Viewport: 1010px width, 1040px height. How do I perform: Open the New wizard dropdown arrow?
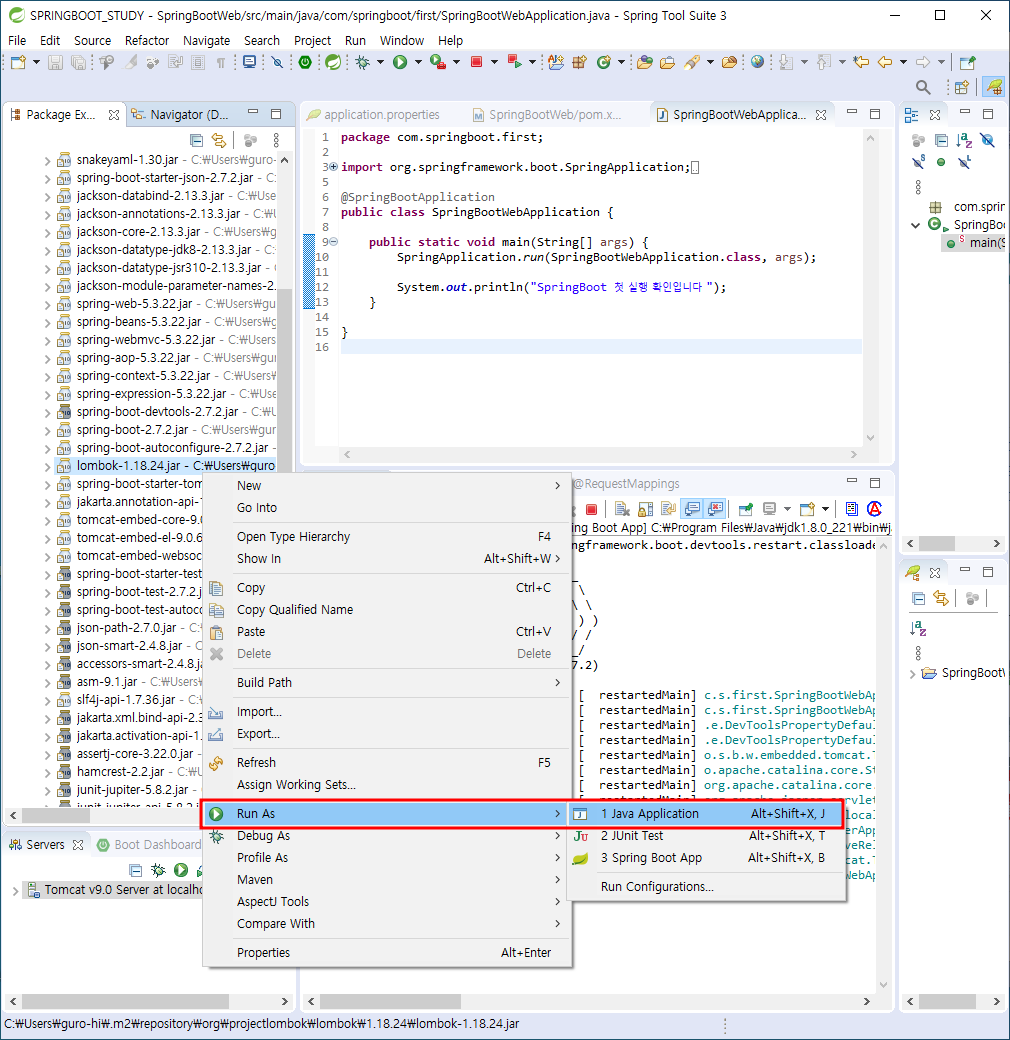click(36, 62)
